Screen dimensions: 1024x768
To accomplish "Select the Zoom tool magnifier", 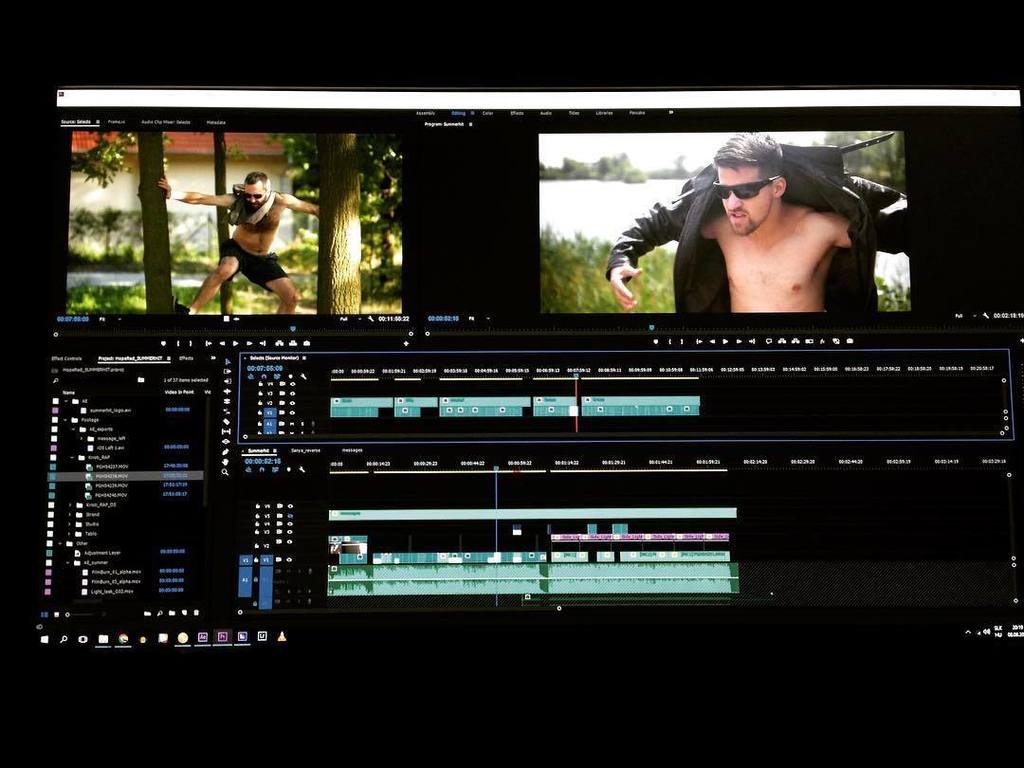I will pos(225,472).
